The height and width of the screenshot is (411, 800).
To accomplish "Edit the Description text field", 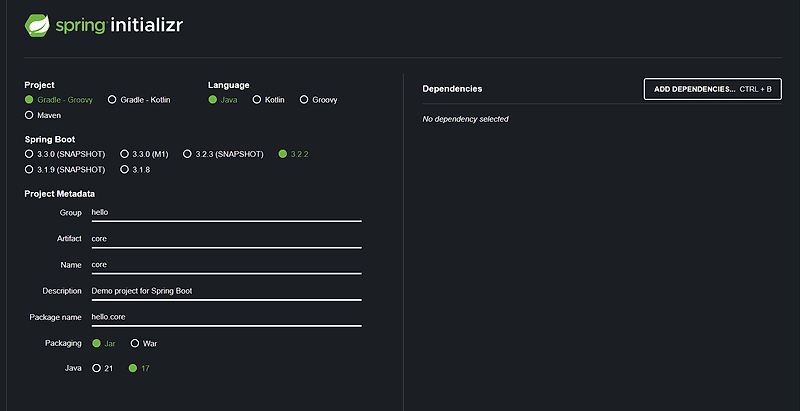I will pos(227,291).
